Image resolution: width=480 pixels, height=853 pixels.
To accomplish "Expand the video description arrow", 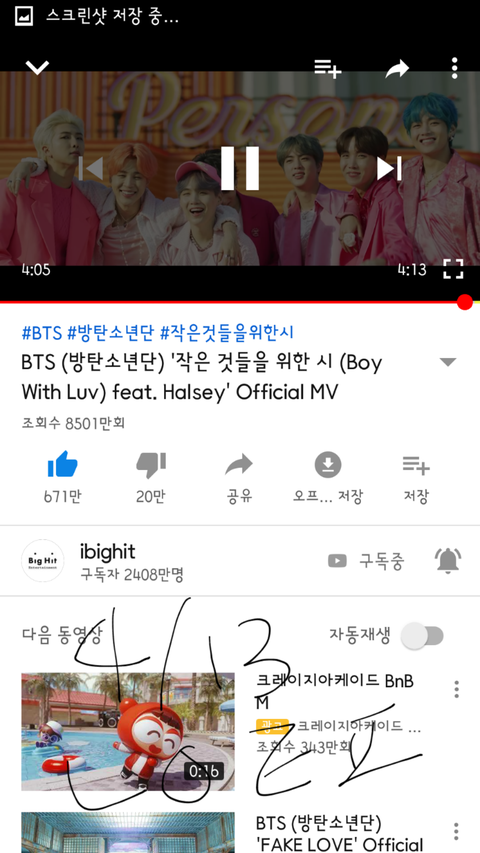I will pyautogui.click(x=448, y=362).
